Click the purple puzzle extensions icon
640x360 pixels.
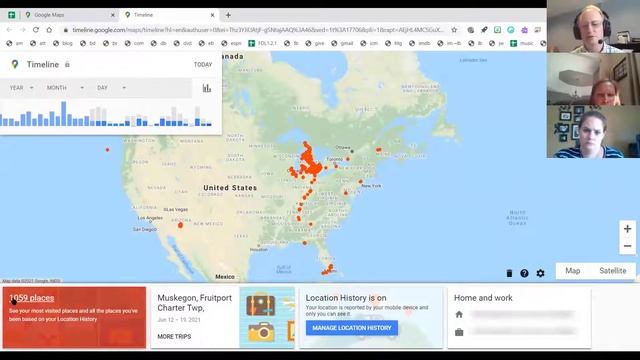pos(524,30)
